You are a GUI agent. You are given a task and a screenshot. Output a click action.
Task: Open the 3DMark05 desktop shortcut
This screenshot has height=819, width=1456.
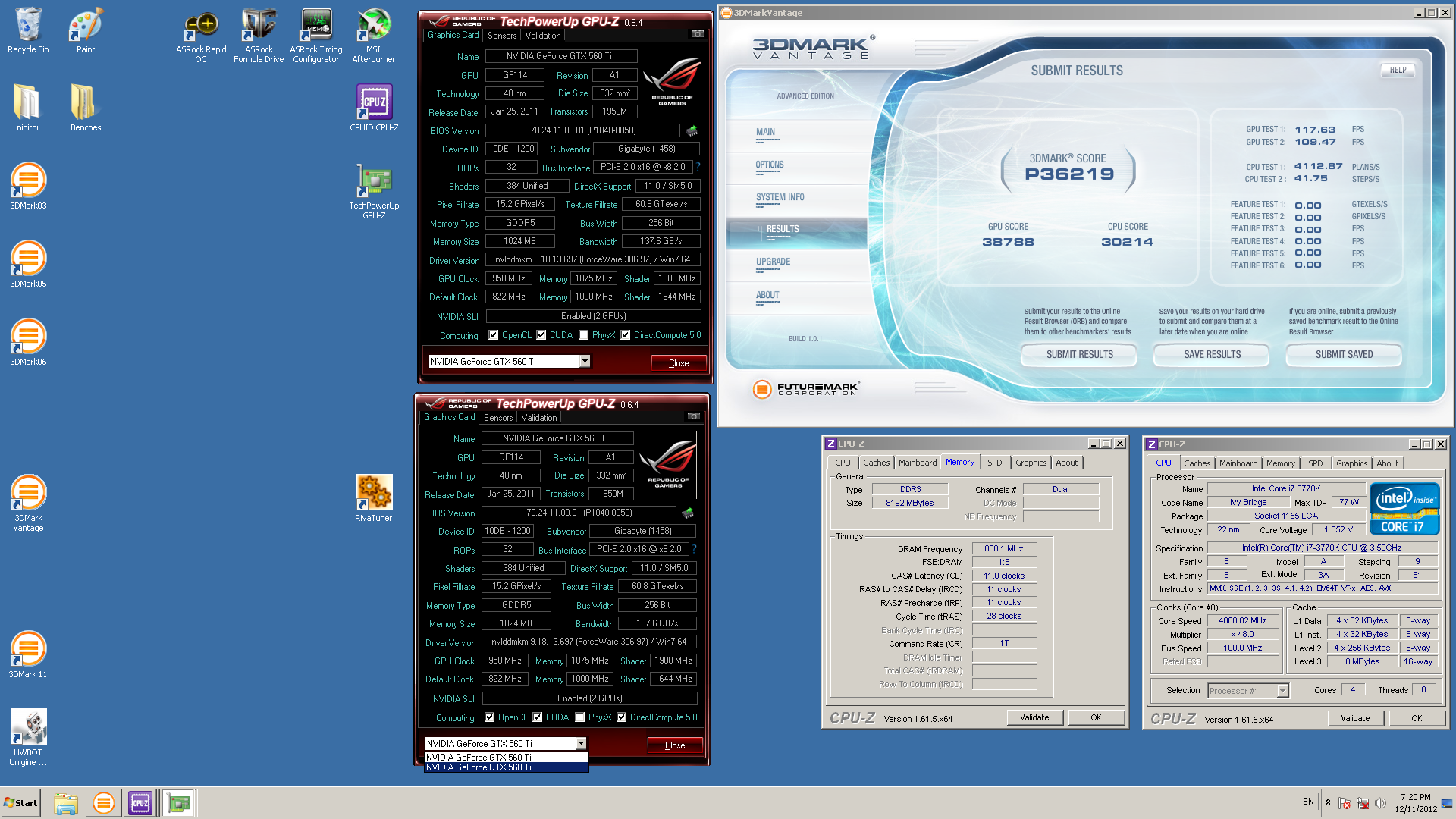(28, 264)
